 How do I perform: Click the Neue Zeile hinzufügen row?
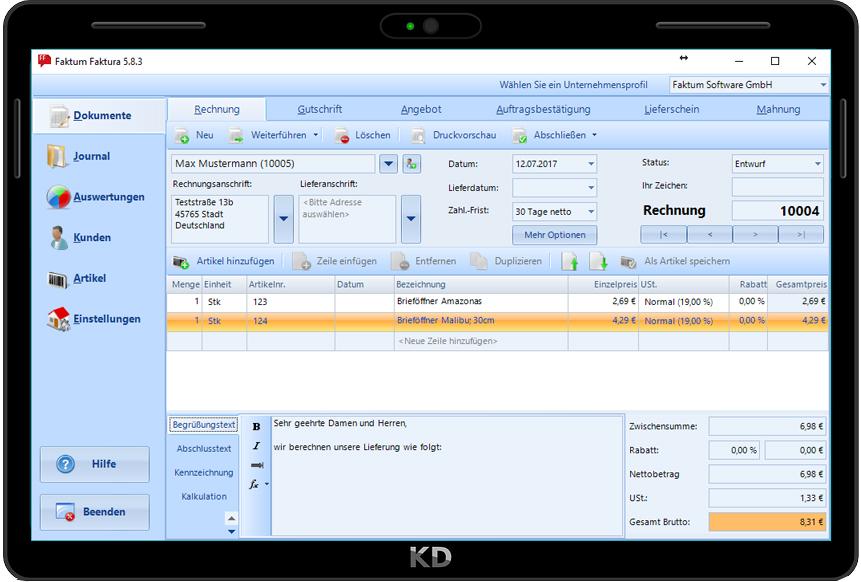(497, 341)
